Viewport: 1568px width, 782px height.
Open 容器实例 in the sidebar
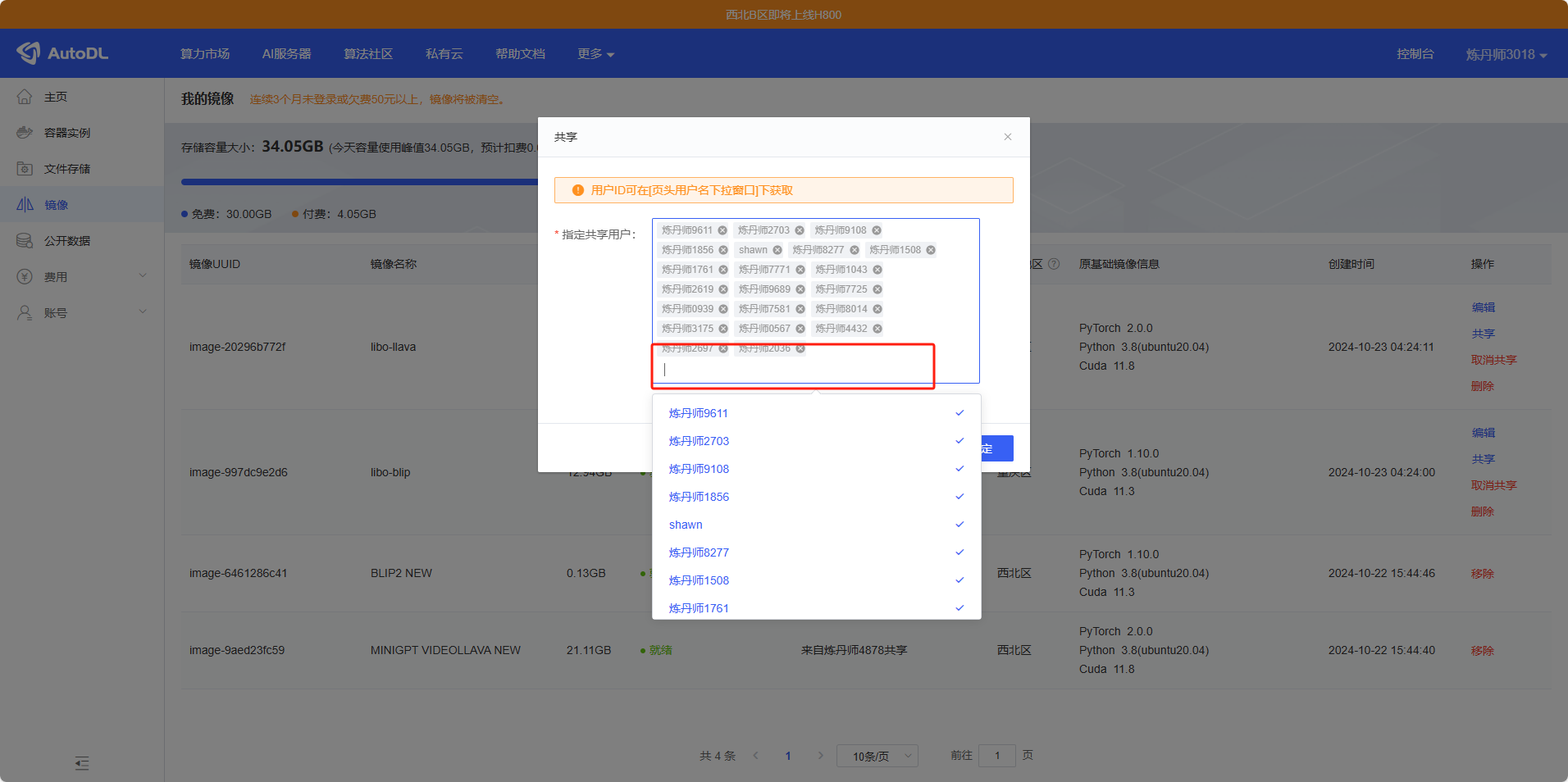[82, 133]
